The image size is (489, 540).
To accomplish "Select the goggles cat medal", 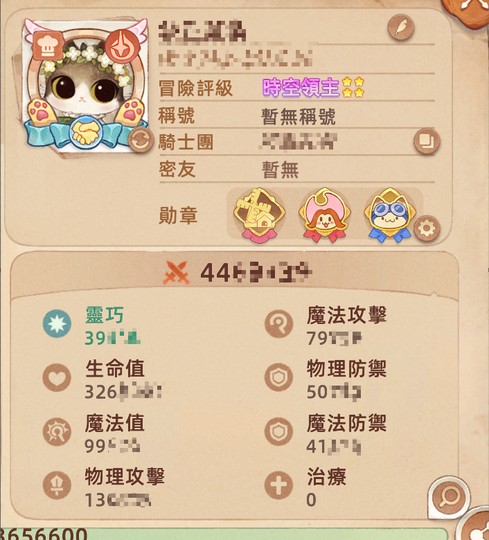I will (x=389, y=215).
